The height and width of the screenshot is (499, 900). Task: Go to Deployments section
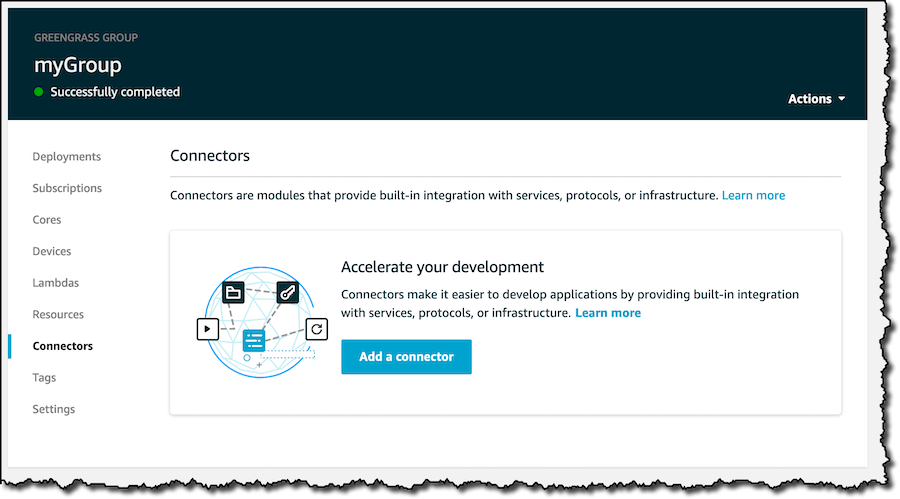point(67,157)
